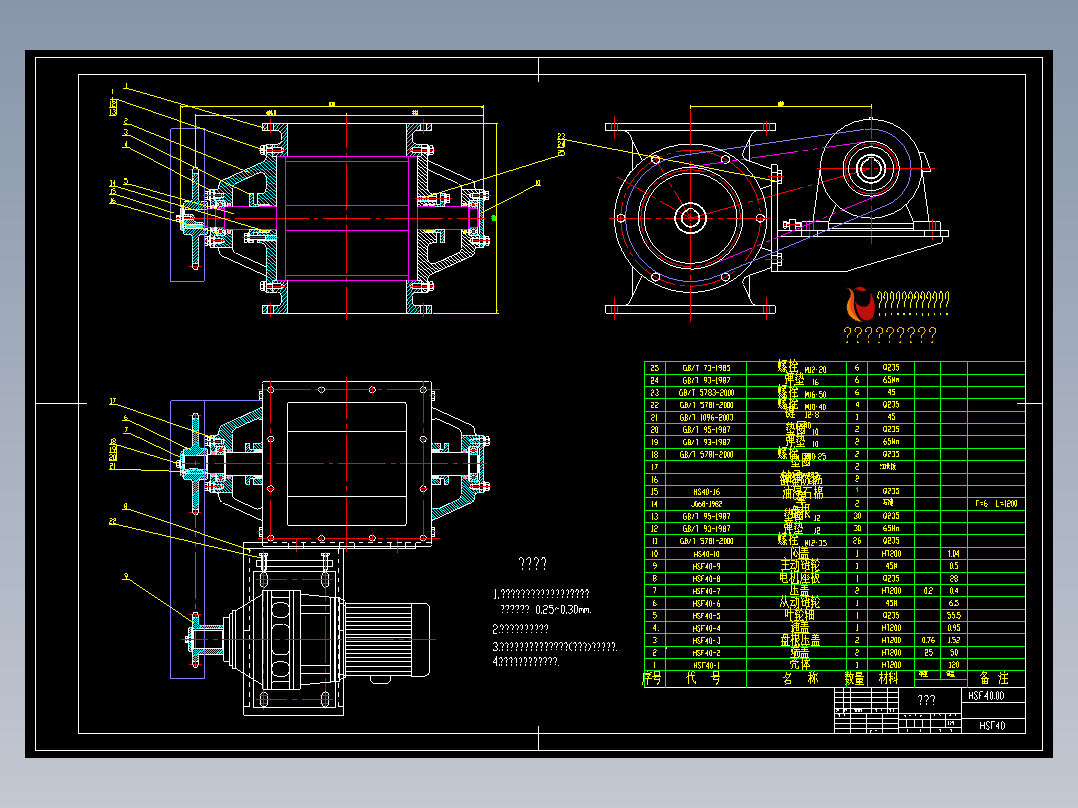Click the weight value 1.04 in row 10

954,554
